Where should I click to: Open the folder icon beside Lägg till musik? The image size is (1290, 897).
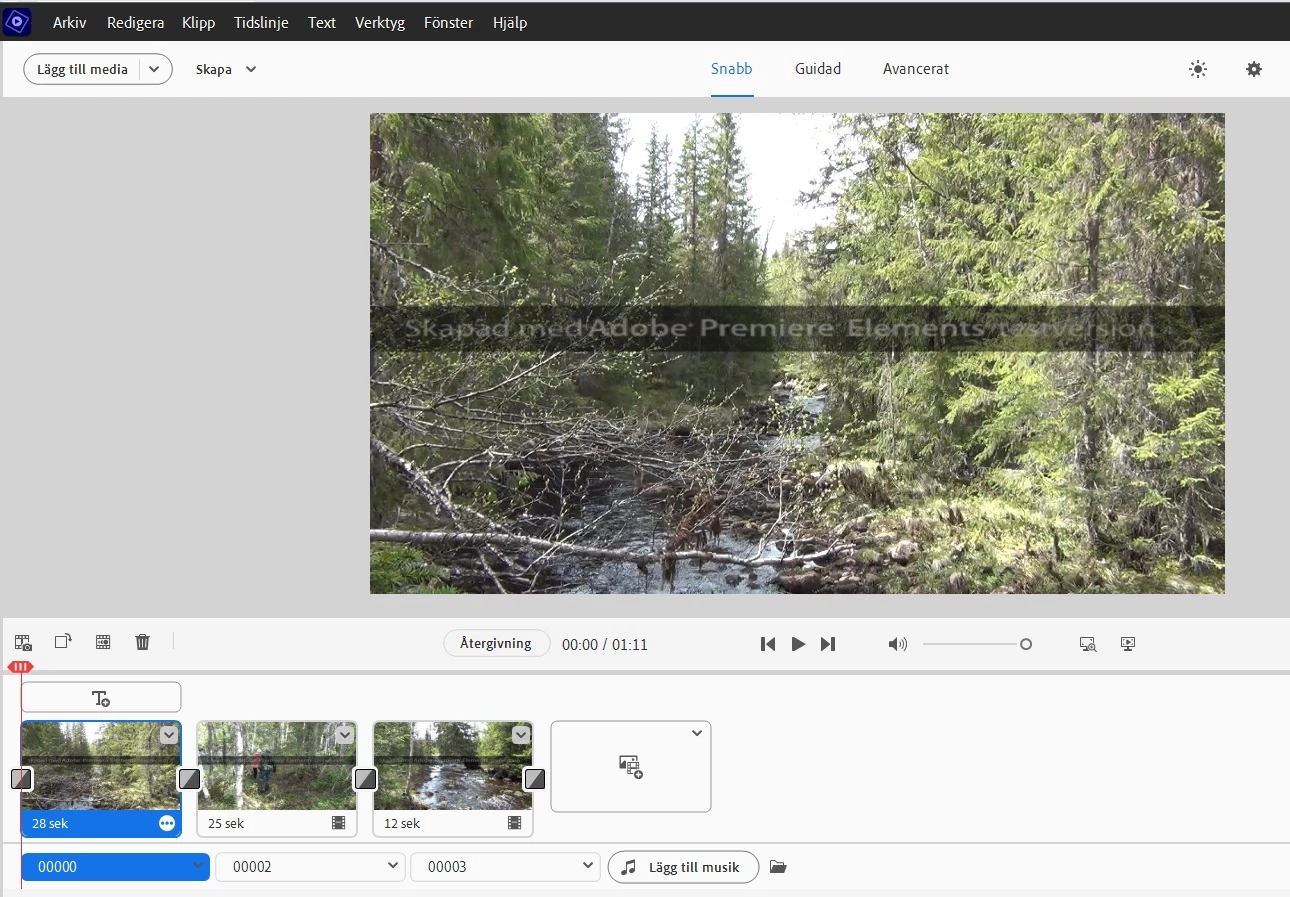click(778, 867)
